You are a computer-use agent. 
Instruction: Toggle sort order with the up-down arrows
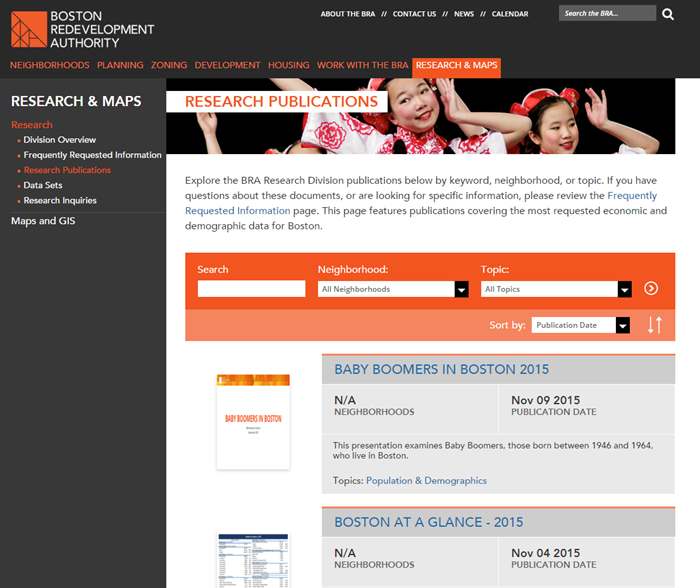pyautogui.click(x=654, y=325)
